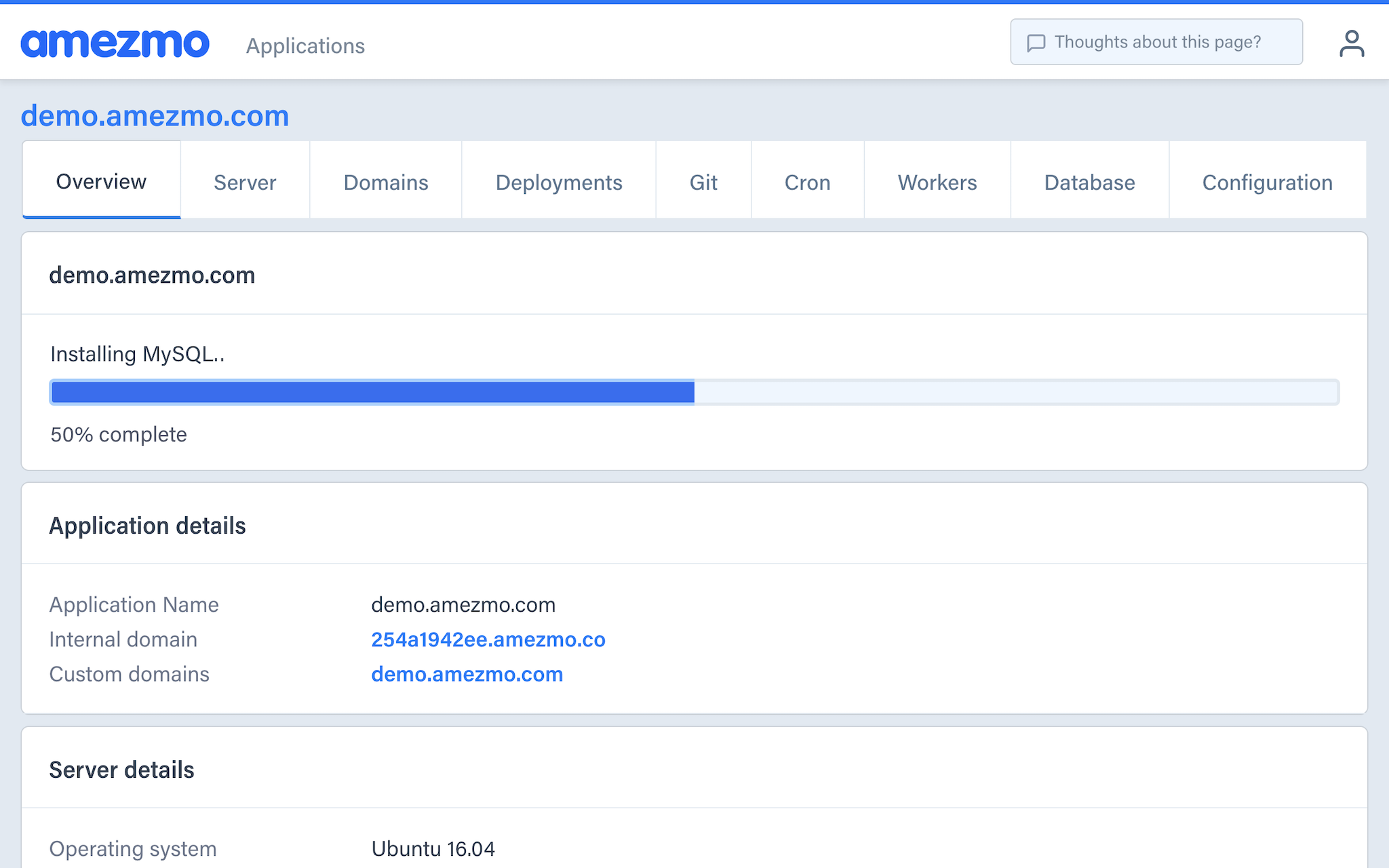Screen dimensions: 1389x868
Task: Switch to the Server tab
Action: pyautogui.click(x=245, y=182)
